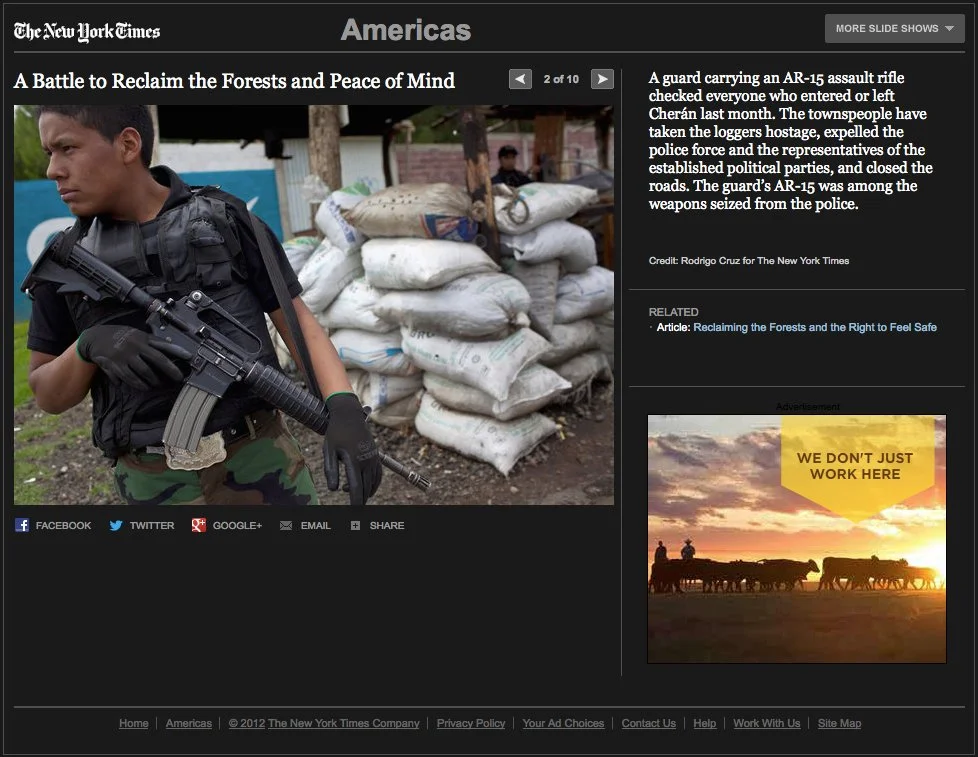Open additional sharing options via Share icon
978x757 pixels.
tap(378, 525)
